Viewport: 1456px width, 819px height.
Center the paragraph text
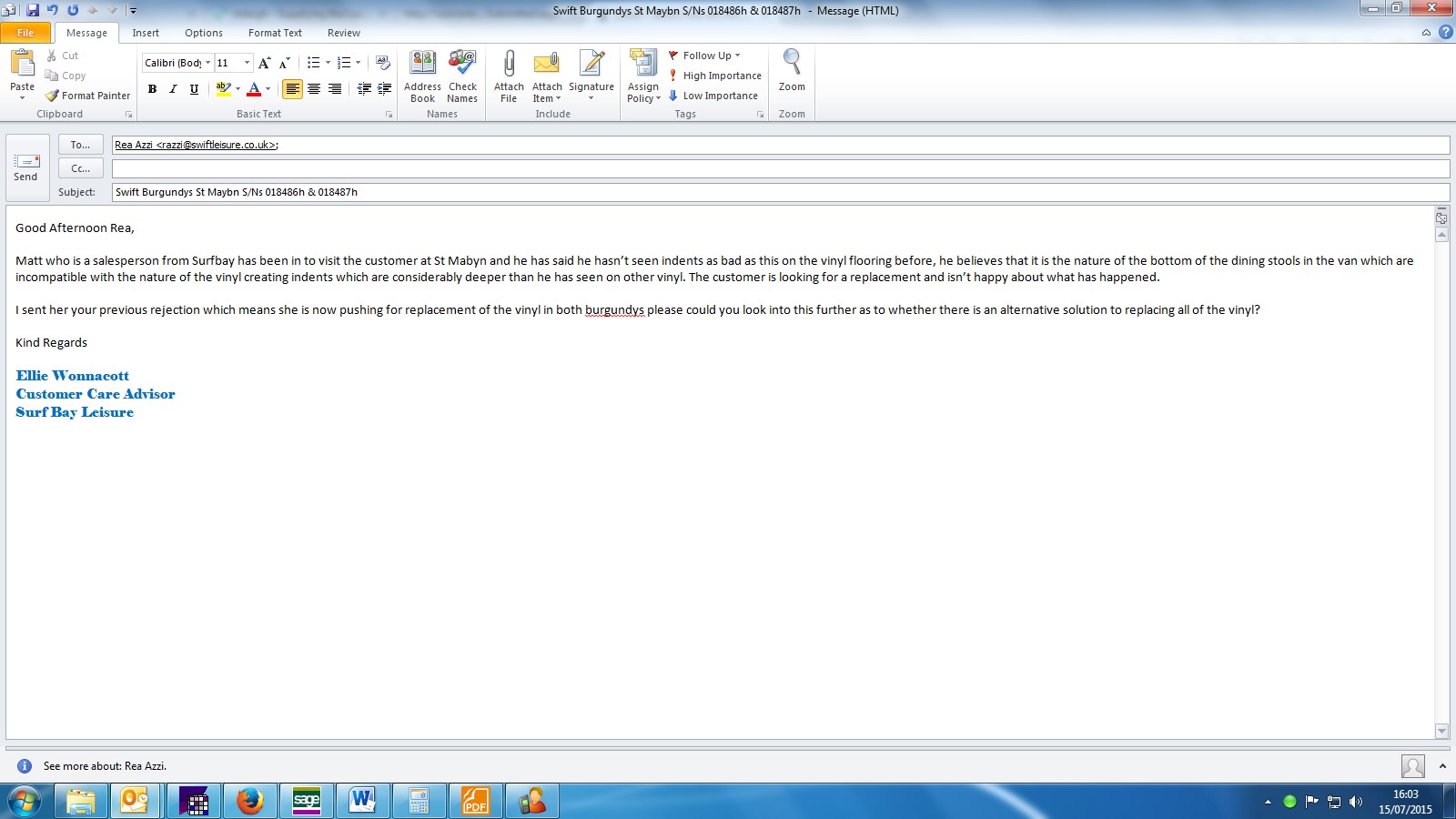pos(314,89)
